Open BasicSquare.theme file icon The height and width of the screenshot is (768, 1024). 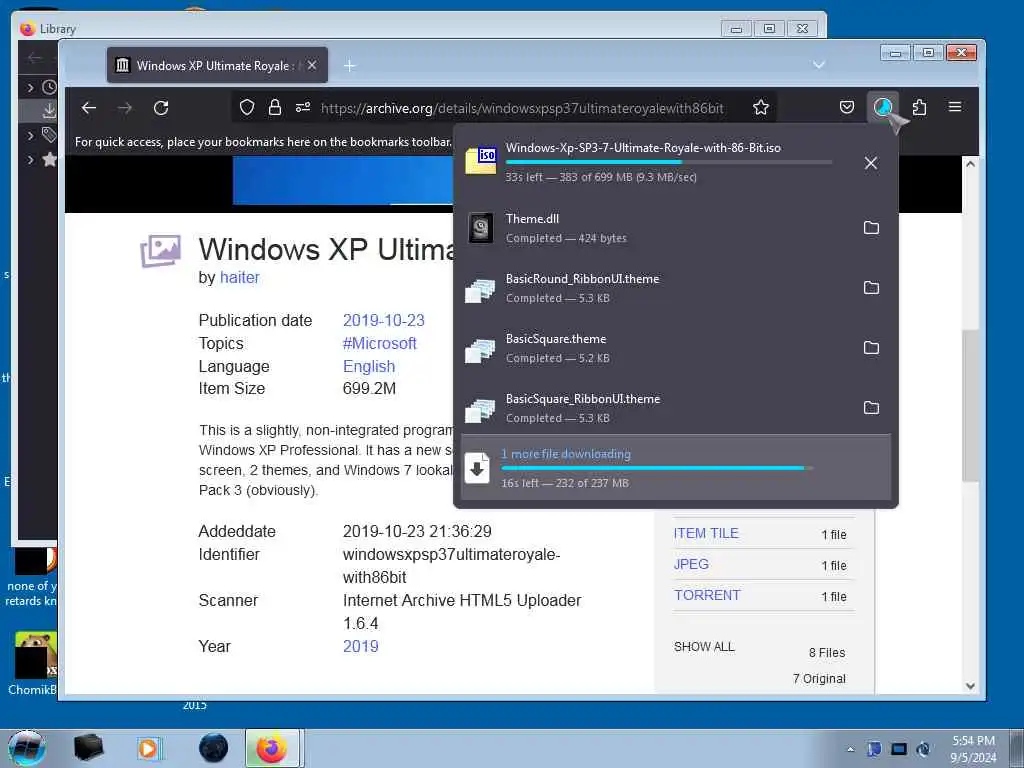coord(480,351)
